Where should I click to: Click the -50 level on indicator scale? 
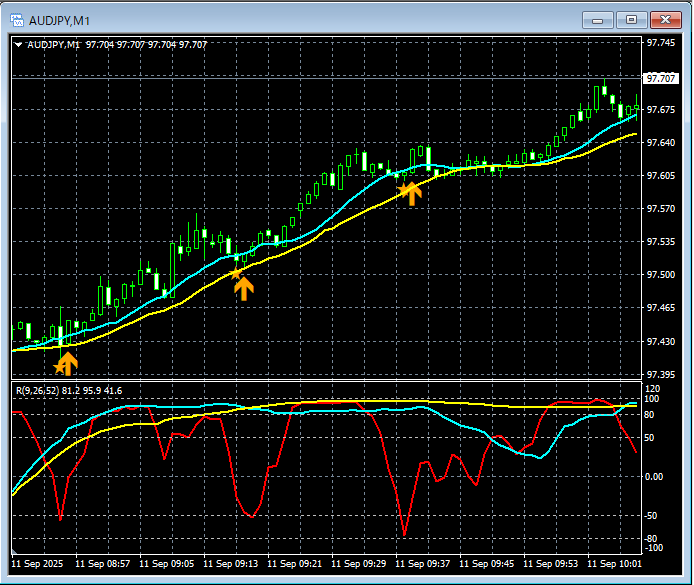pos(653,516)
